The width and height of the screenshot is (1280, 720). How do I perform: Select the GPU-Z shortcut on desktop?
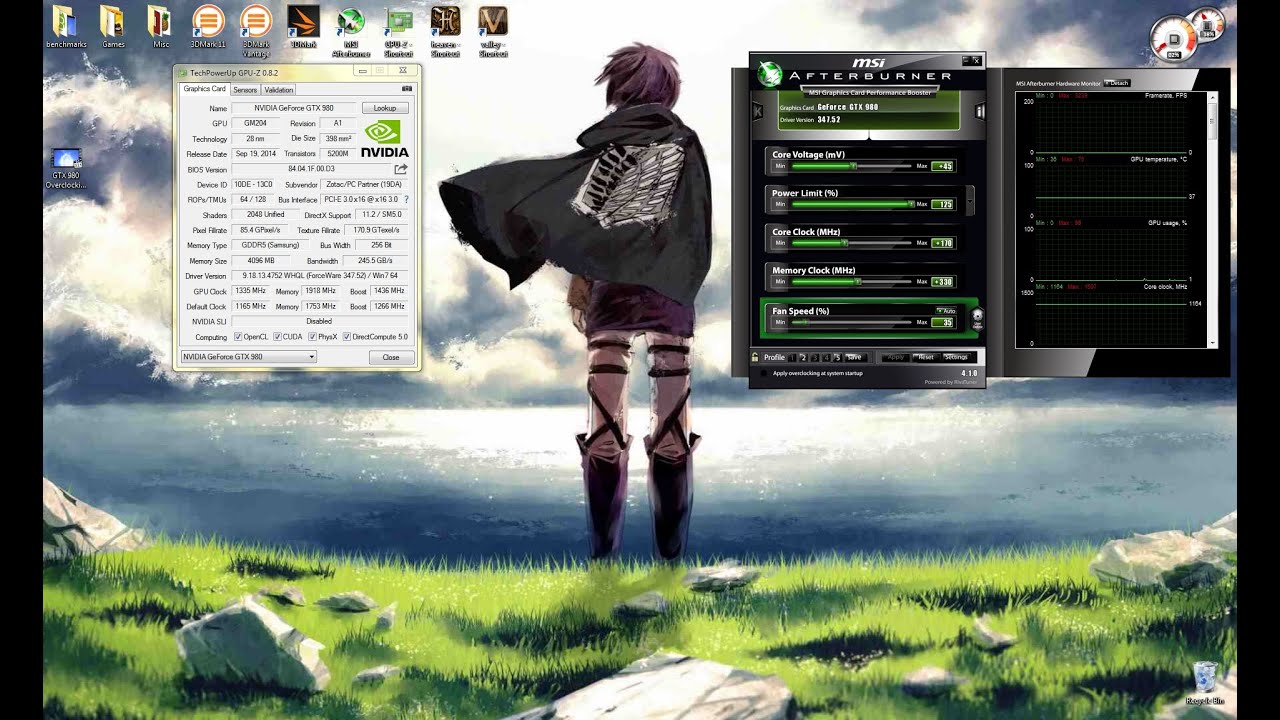398,30
